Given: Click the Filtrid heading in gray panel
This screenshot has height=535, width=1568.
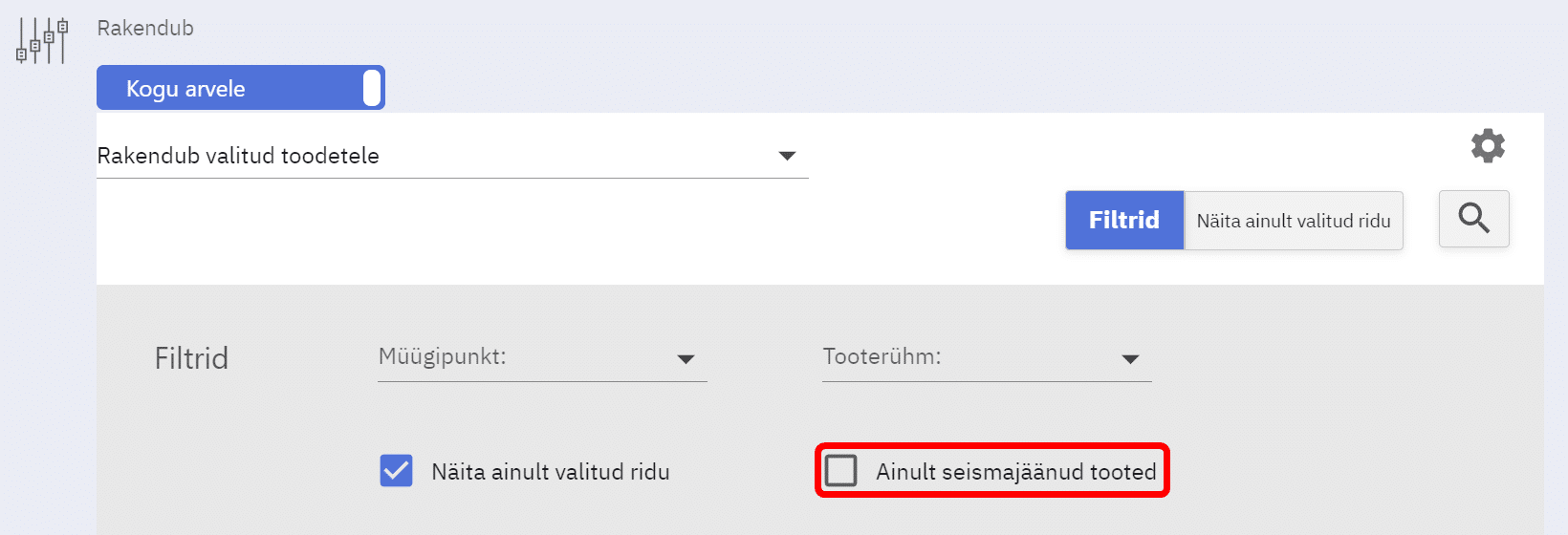Looking at the screenshot, I should (191, 358).
